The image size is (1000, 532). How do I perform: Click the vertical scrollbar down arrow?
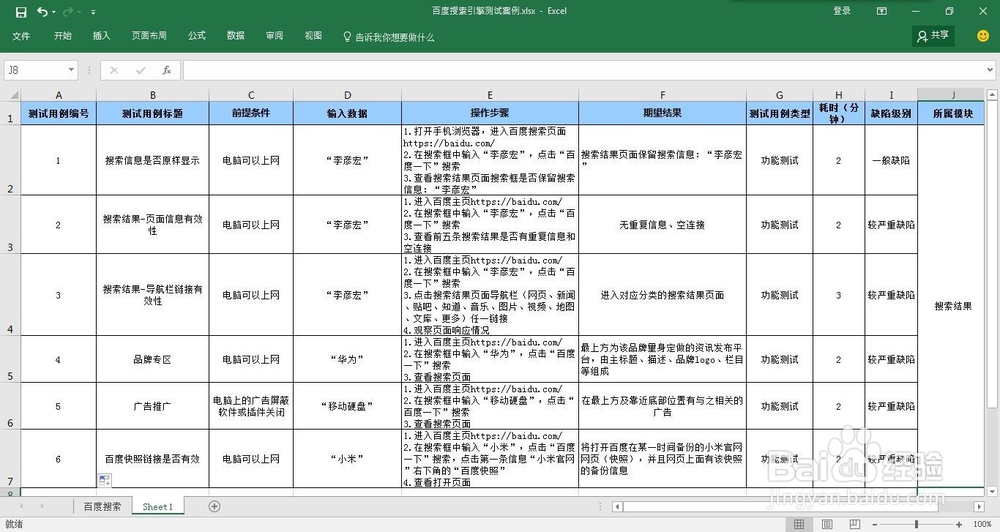pyautogui.click(x=992, y=491)
